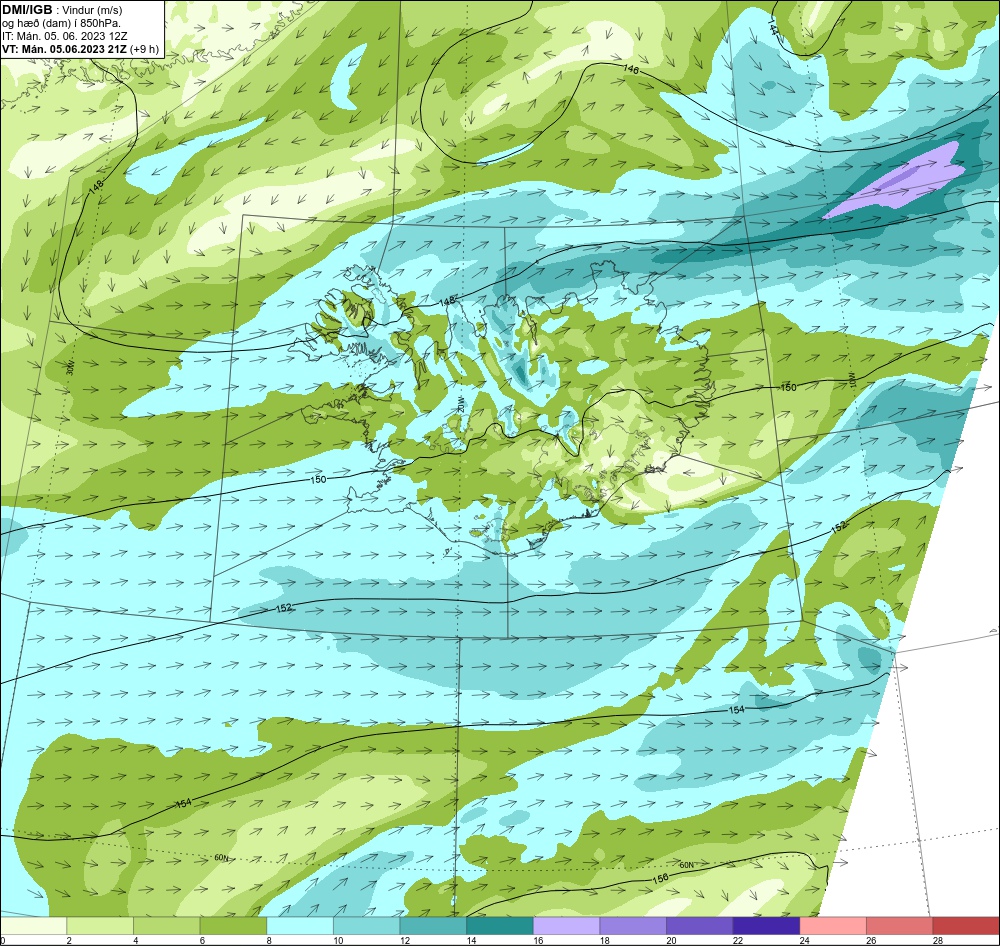Click the '150' label southwest of Iceland
Screen dimensions: 1000x946
(x=318, y=480)
